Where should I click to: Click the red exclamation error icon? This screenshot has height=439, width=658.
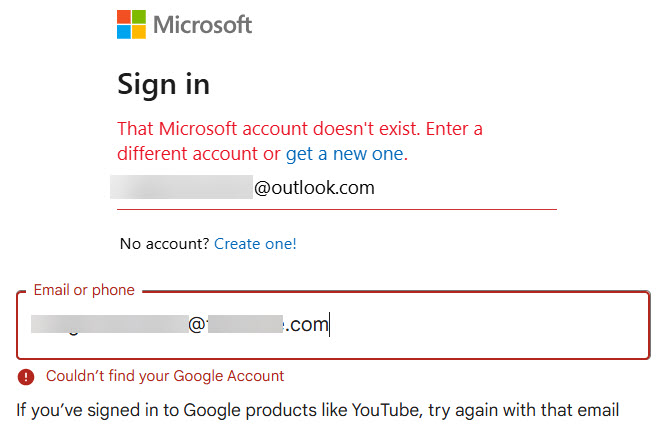click(26, 377)
